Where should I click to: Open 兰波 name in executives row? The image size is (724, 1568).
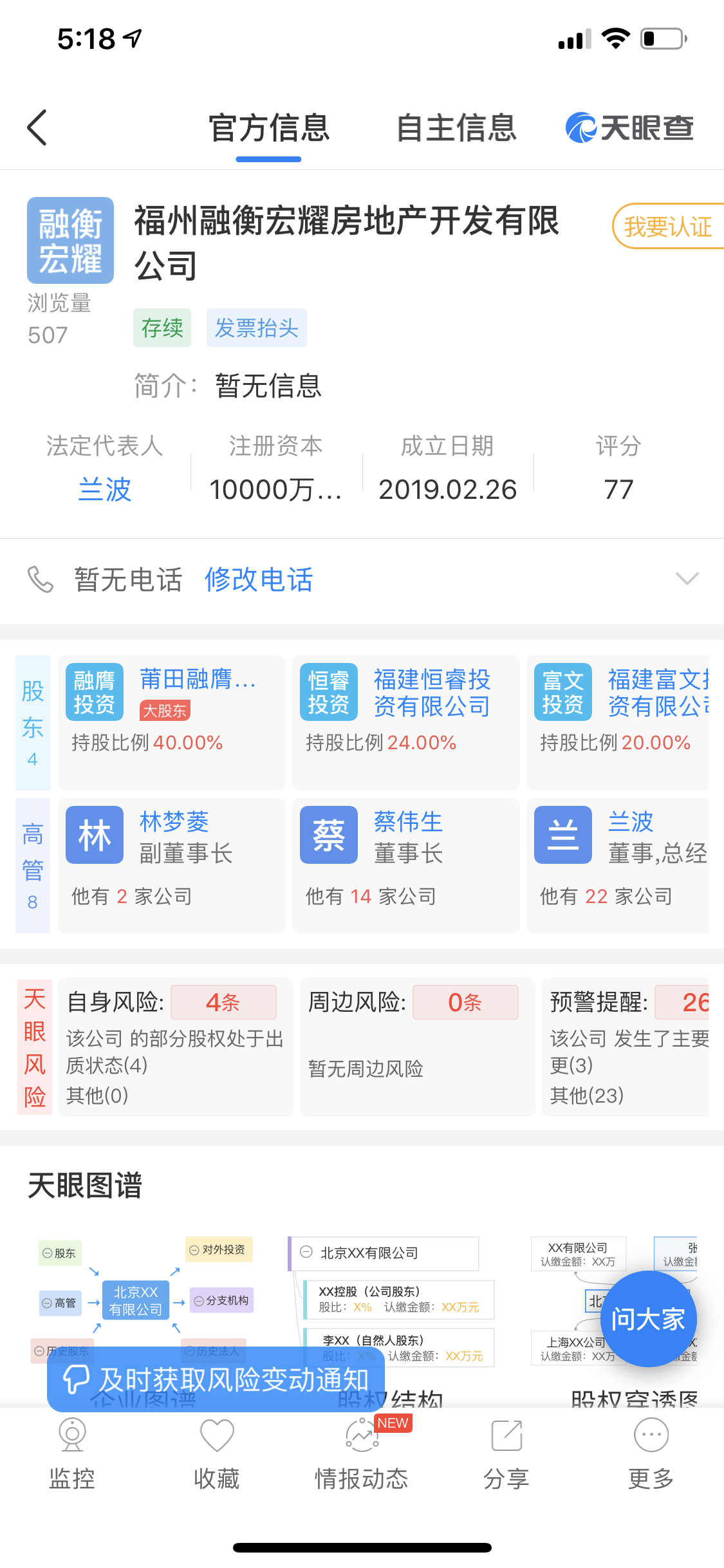tap(631, 822)
